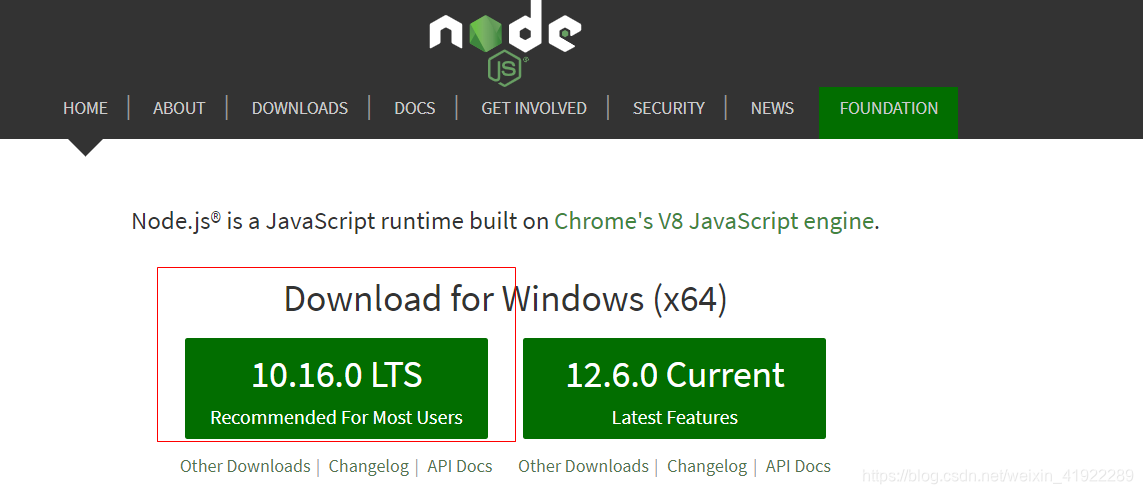The height and width of the screenshot is (494, 1143).
Task: View Changelog for Current release
Action: 706,466
